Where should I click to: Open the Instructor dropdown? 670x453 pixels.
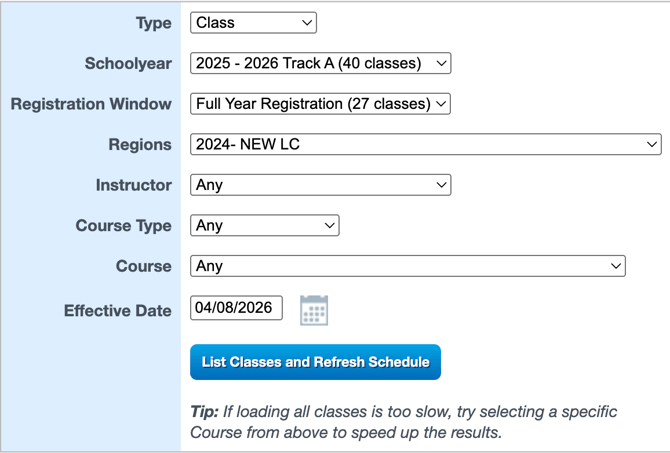click(x=320, y=185)
